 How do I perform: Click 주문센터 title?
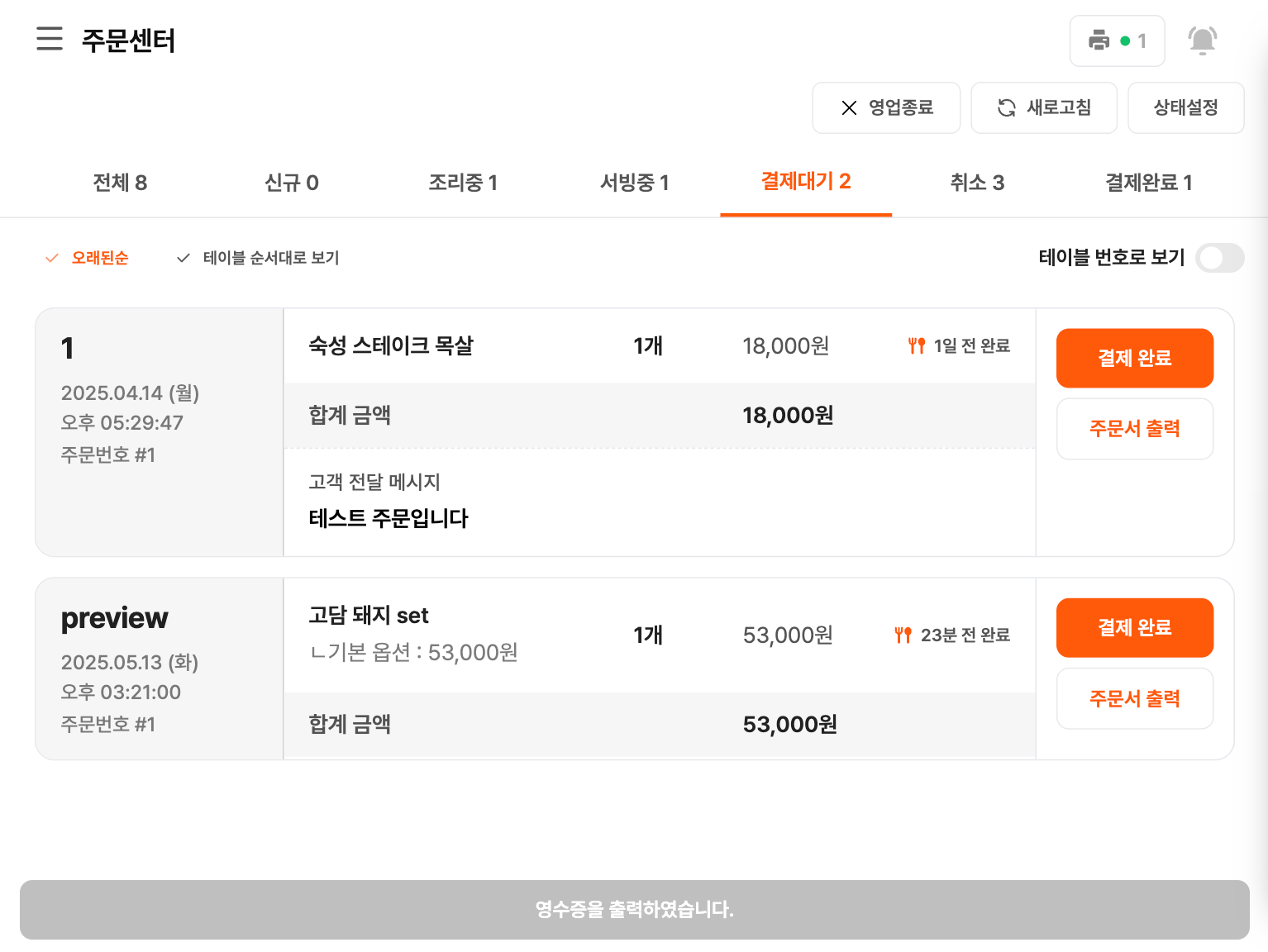tap(128, 40)
